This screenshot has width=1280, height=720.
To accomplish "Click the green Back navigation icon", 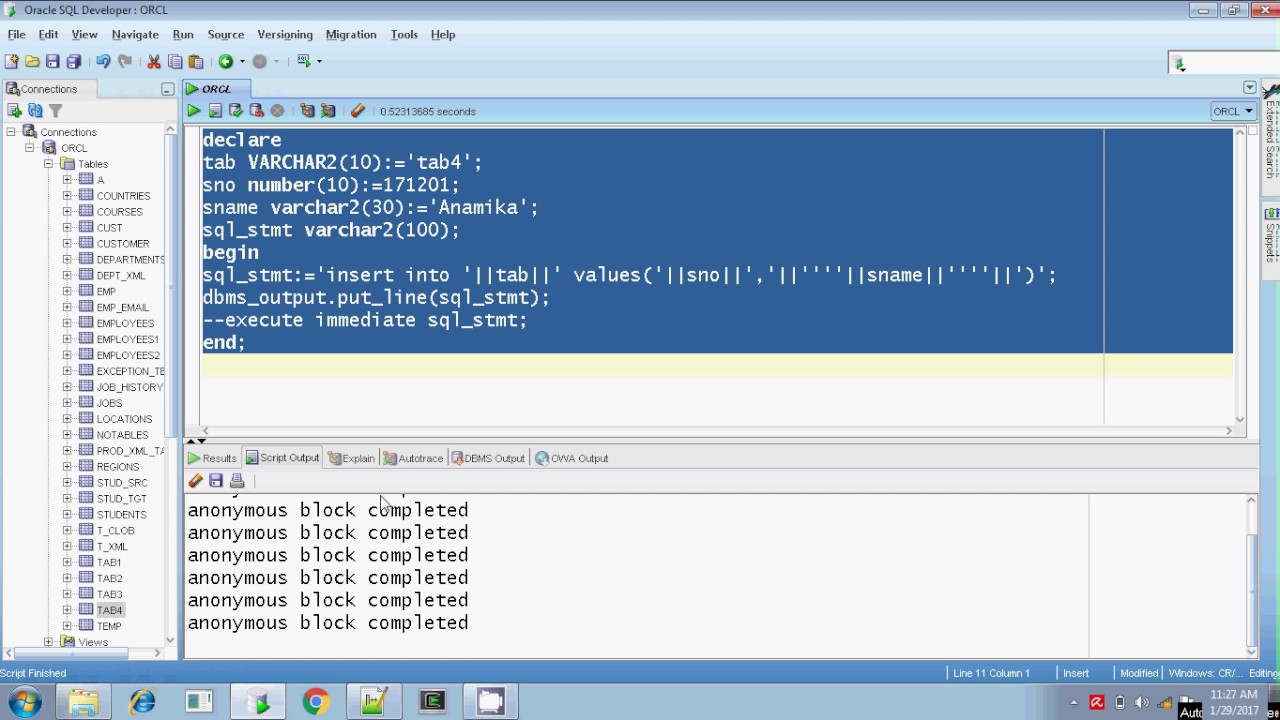I will [226, 61].
